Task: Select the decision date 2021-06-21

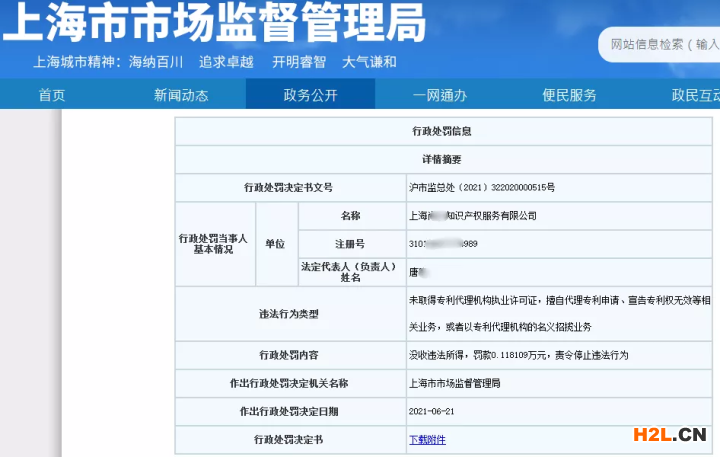Action: point(432,411)
